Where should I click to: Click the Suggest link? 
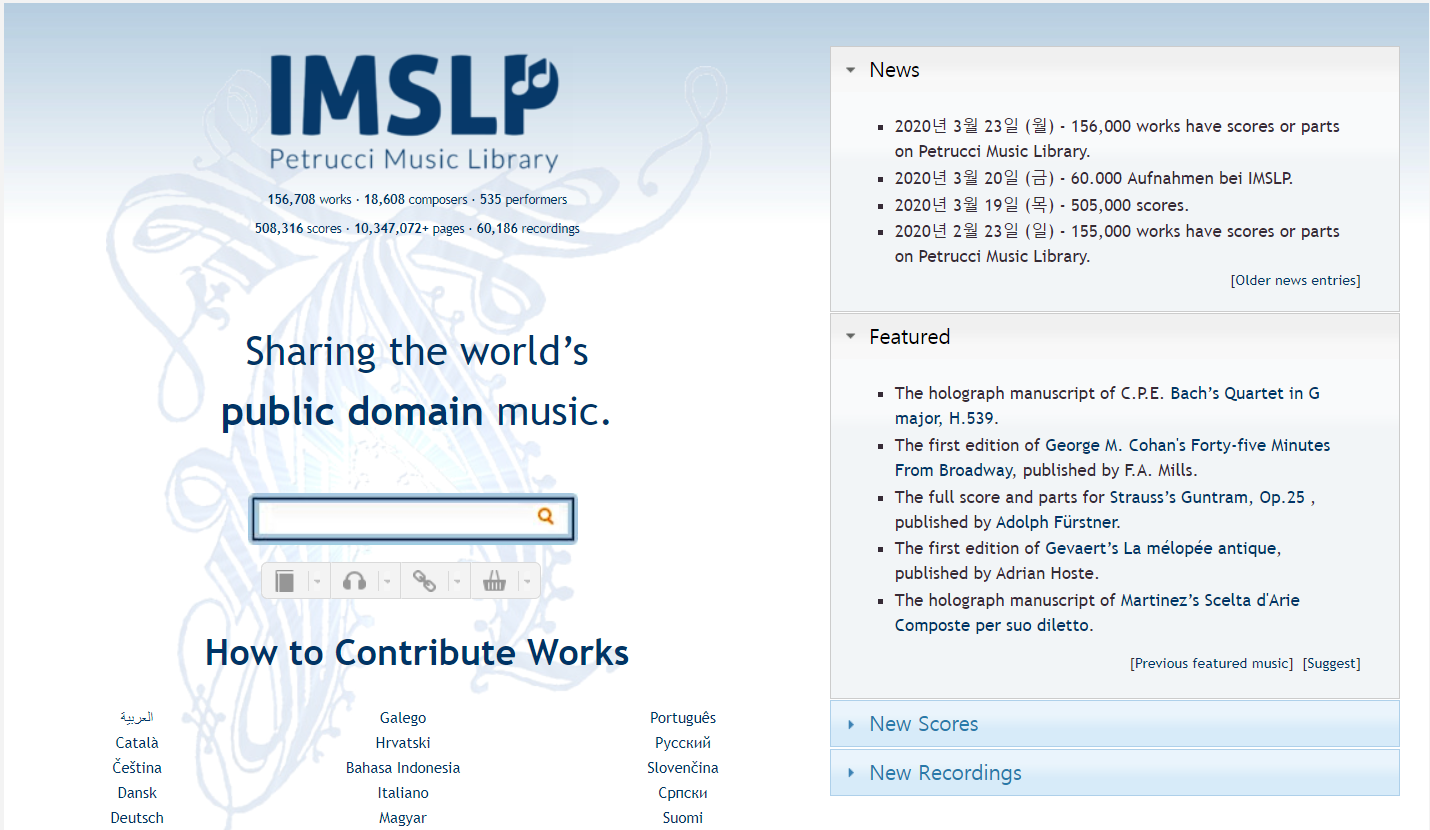(x=1331, y=664)
